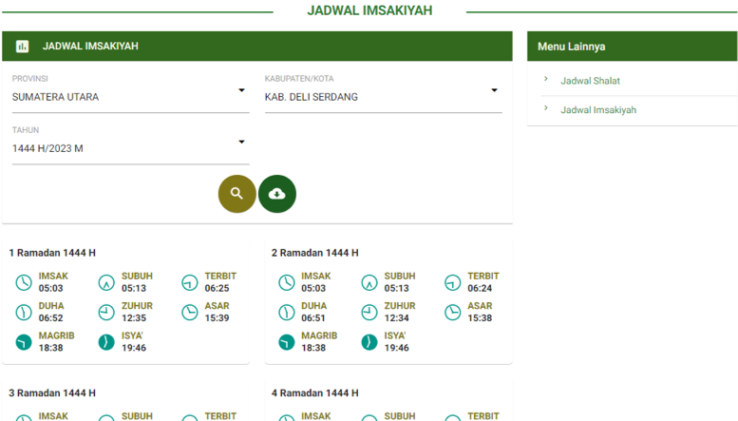Click the Isya' clock icon for 2 Ramadan
This screenshot has height=421, width=738.
click(x=369, y=342)
